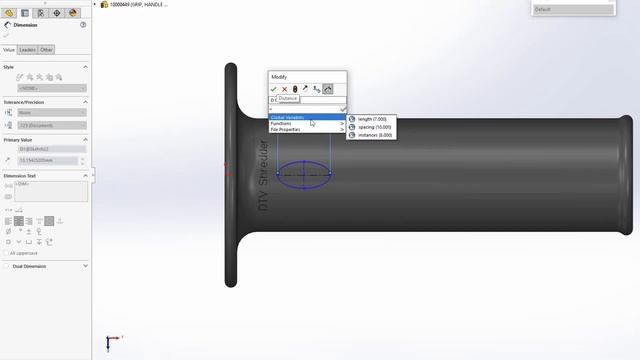
Task: Open the unit precision dropdown
Action: coord(52,125)
